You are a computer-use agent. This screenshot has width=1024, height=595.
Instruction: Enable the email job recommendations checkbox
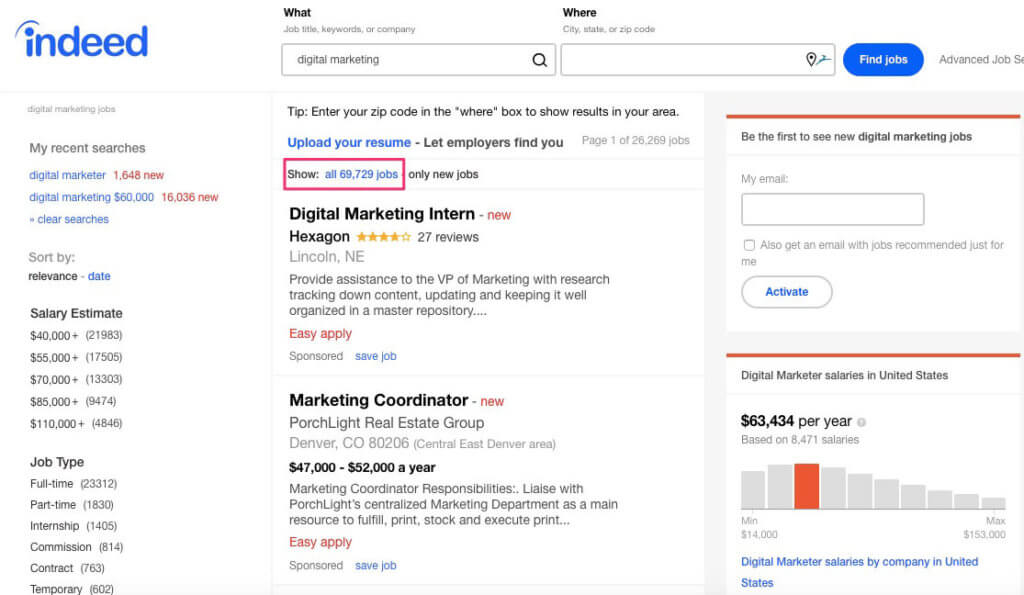(x=749, y=245)
